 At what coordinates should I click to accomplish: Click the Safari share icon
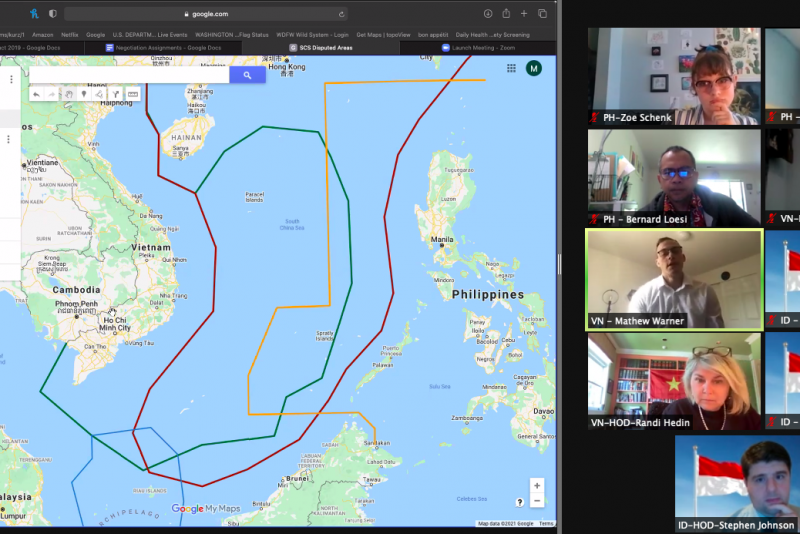[x=506, y=13]
